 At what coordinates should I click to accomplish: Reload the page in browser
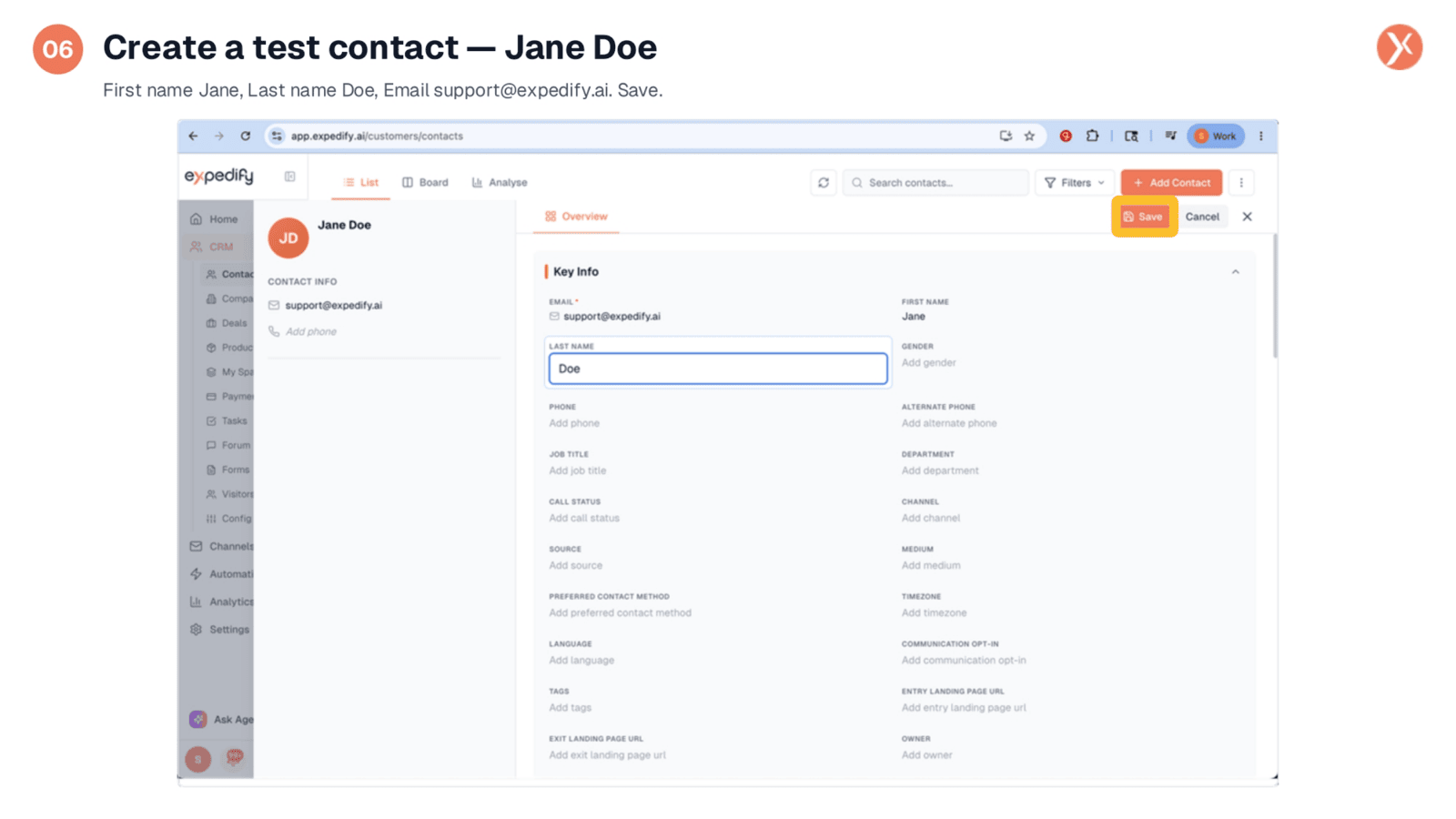pyautogui.click(x=245, y=136)
